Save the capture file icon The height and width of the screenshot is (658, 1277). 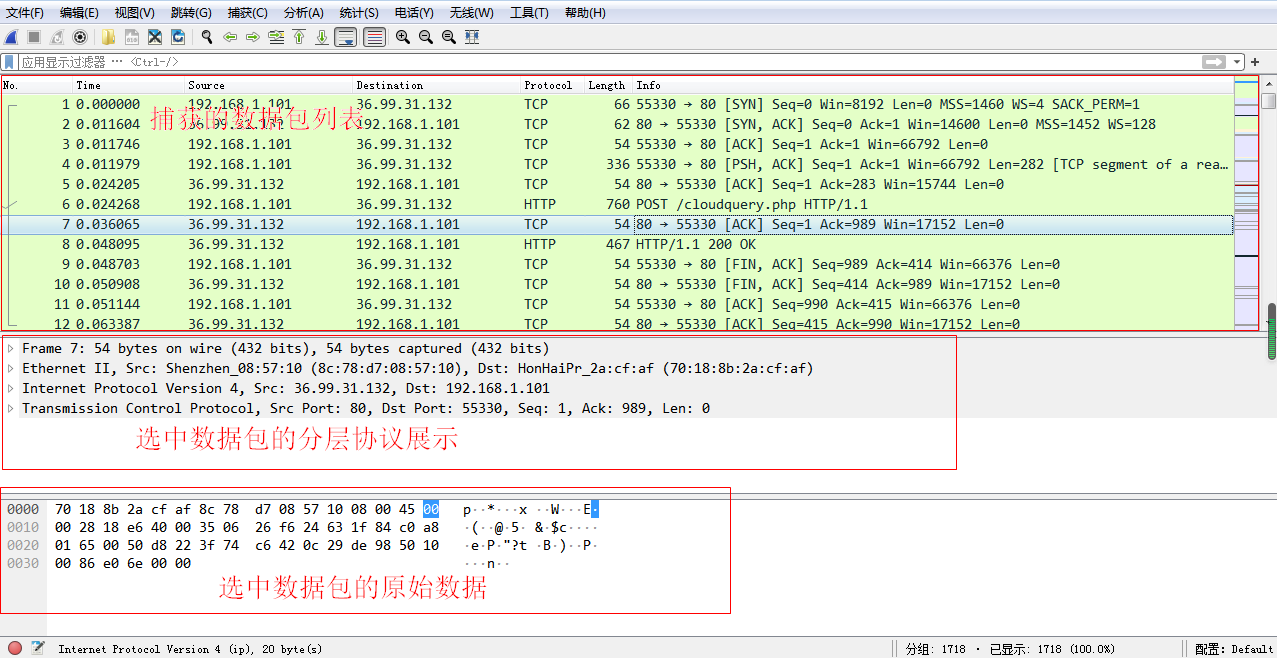pos(131,37)
